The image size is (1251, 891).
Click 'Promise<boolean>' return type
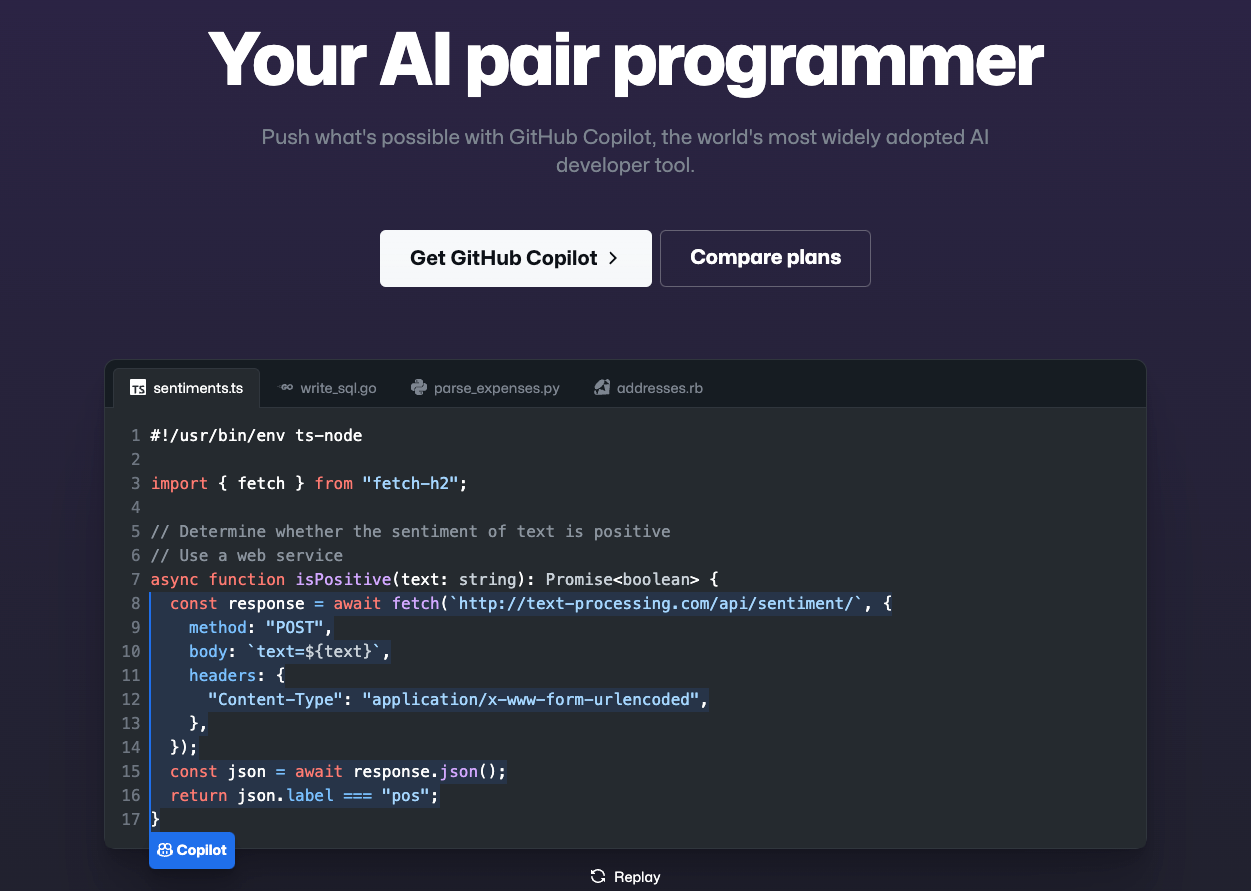pyautogui.click(x=624, y=579)
